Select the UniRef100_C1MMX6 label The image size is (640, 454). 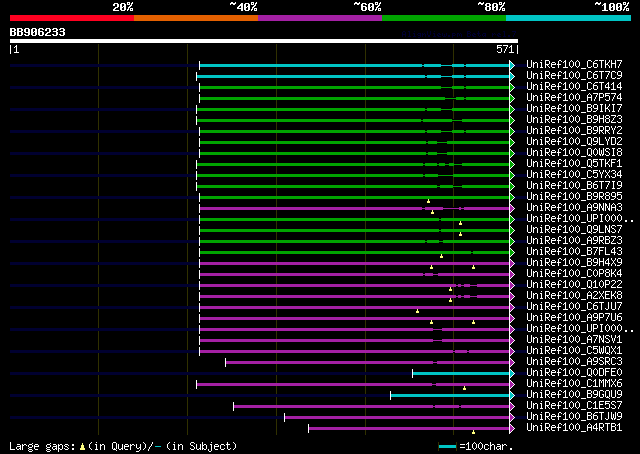click(574, 384)
